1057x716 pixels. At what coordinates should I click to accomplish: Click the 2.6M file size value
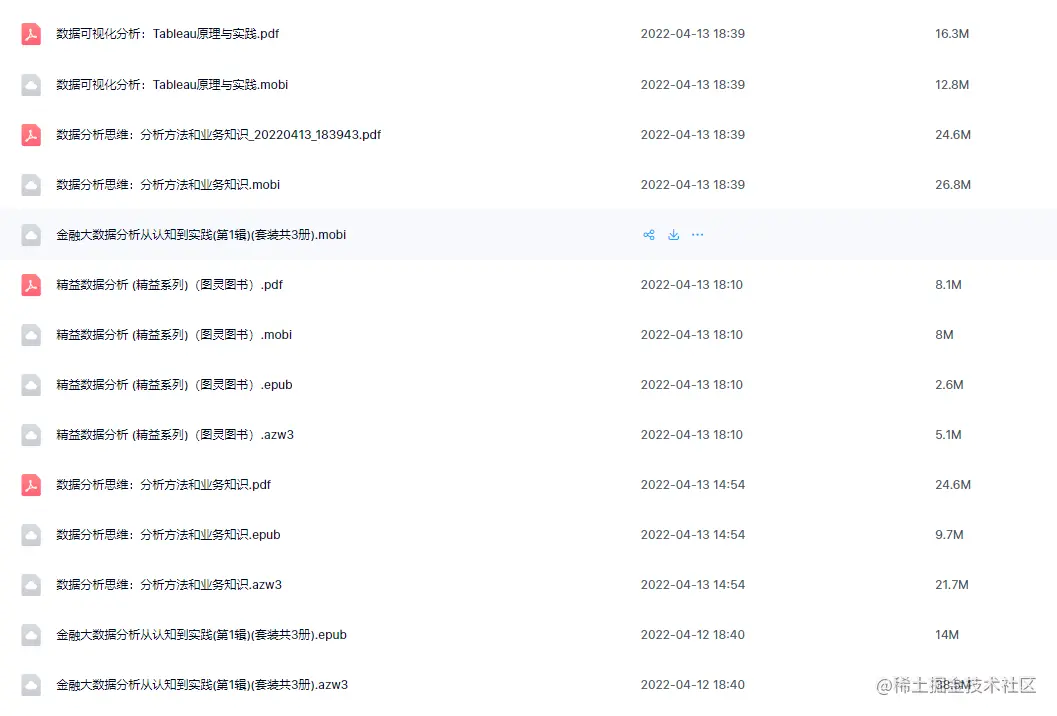[x=949, y=385]
